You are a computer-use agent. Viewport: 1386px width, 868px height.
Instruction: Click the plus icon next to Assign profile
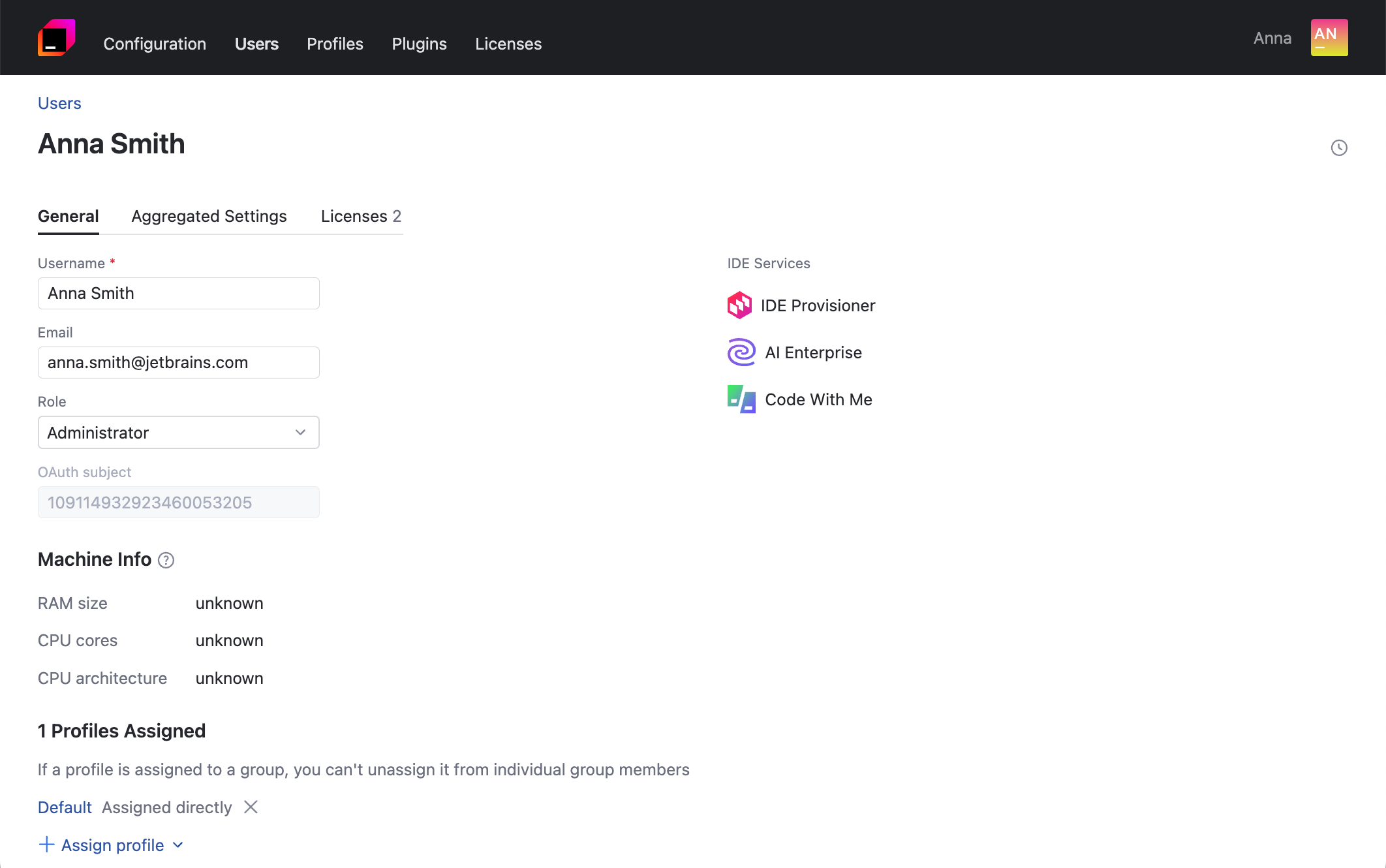46,845
